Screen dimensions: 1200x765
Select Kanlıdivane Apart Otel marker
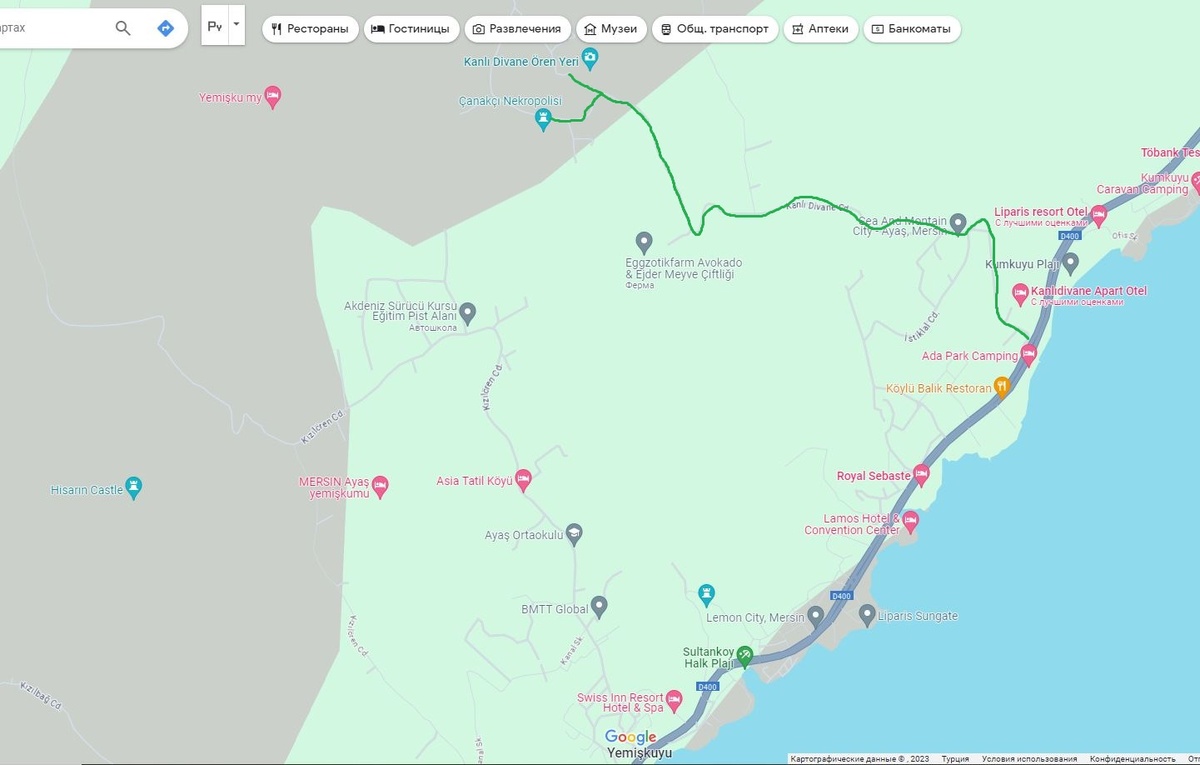click(x=1020, y=293)
